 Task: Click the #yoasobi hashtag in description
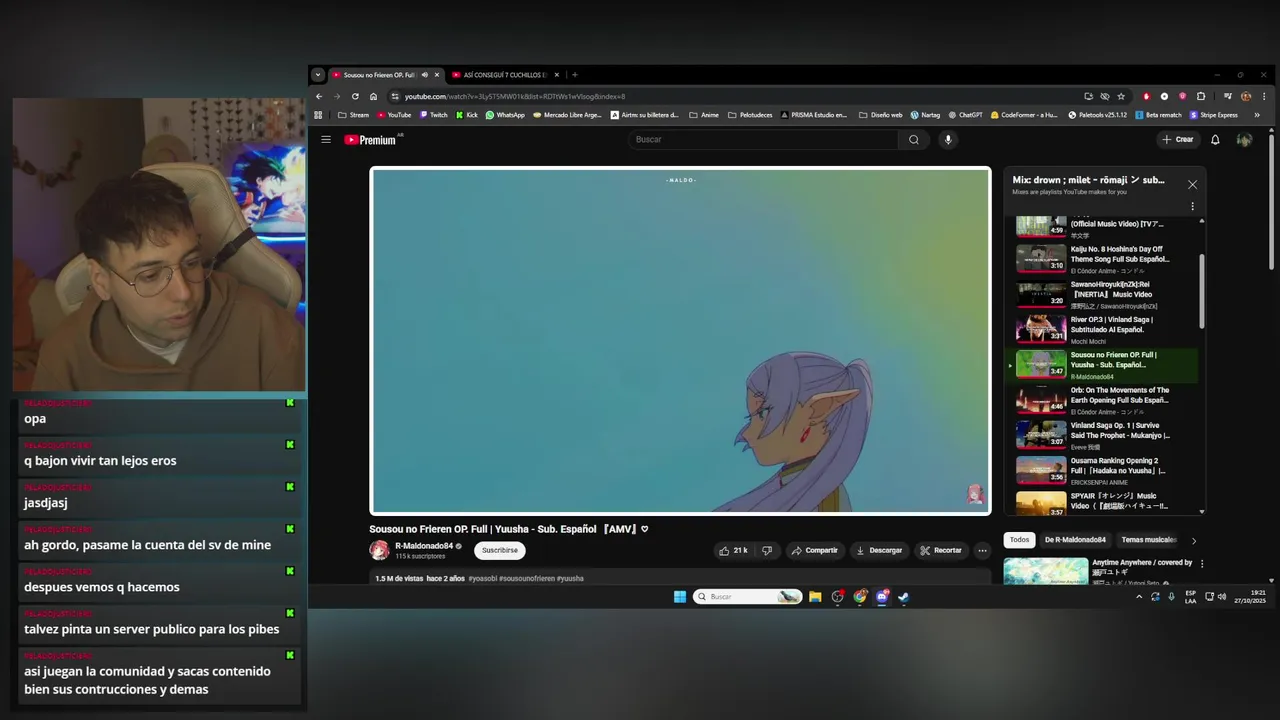[483, 579]
